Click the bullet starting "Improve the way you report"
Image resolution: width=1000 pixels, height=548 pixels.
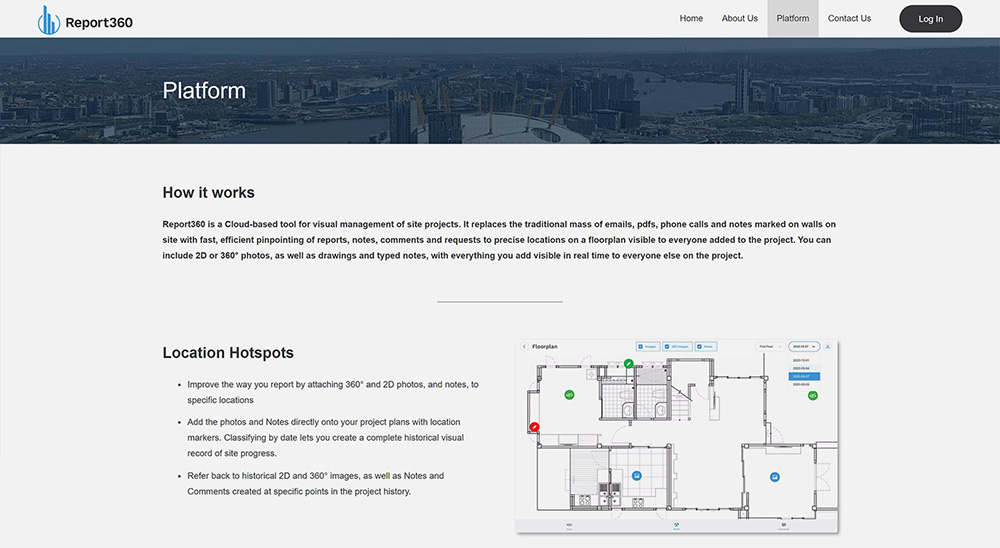click(332, 392)
